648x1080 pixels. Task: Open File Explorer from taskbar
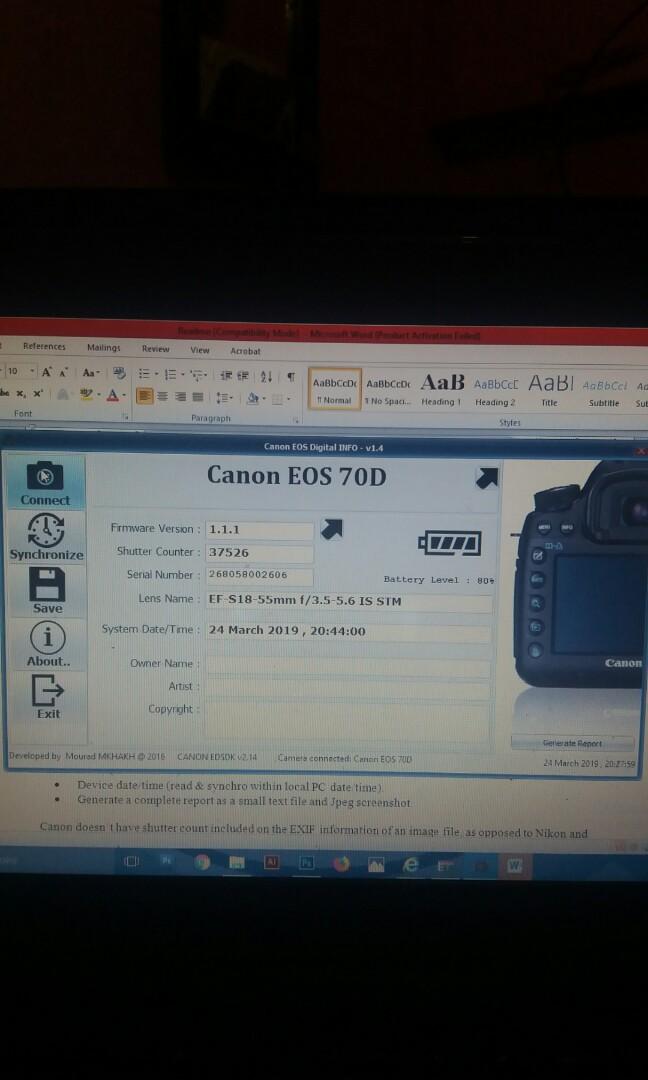tap(237, 863)
